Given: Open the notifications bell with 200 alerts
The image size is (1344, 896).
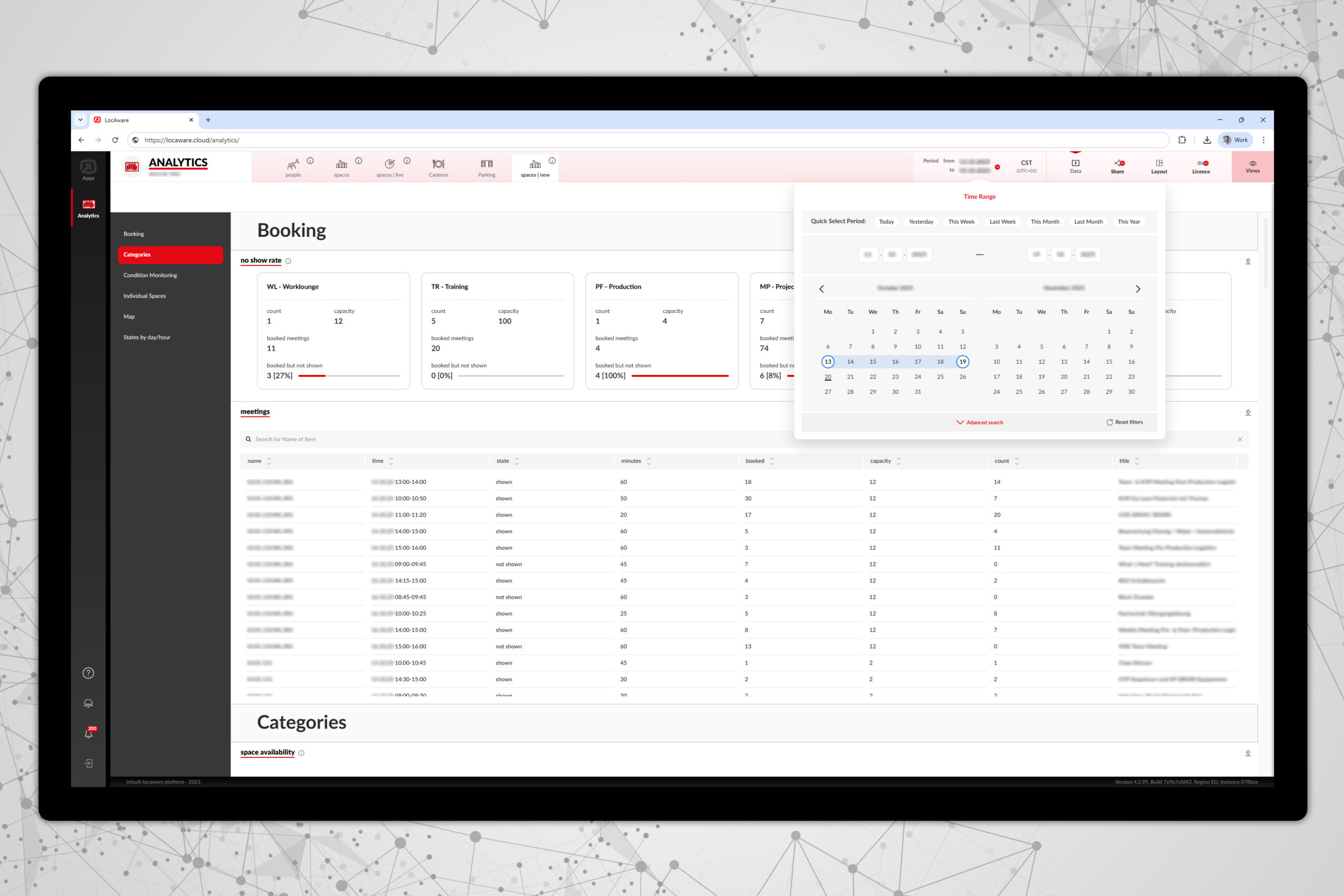Looking at the screenshot, I should pos(88,733).
